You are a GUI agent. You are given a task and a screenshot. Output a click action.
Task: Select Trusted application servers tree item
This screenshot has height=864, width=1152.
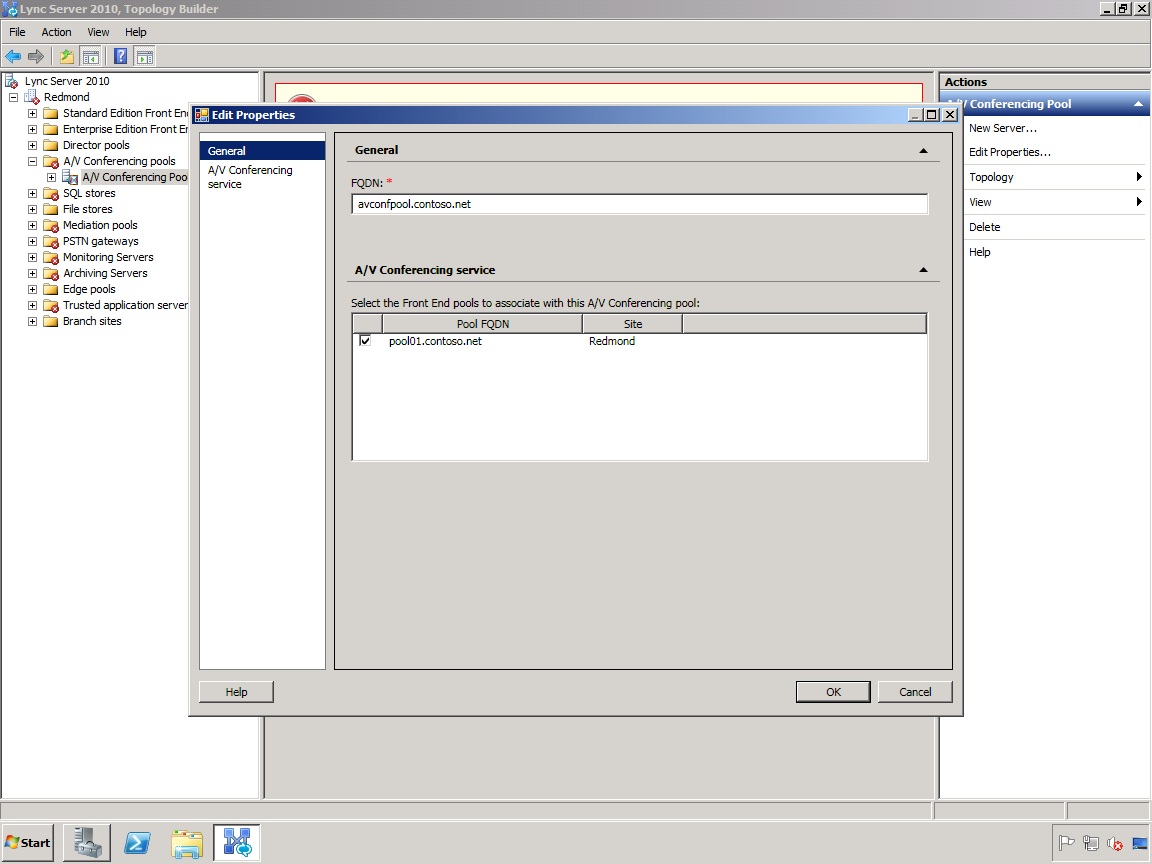coord(125,305)
